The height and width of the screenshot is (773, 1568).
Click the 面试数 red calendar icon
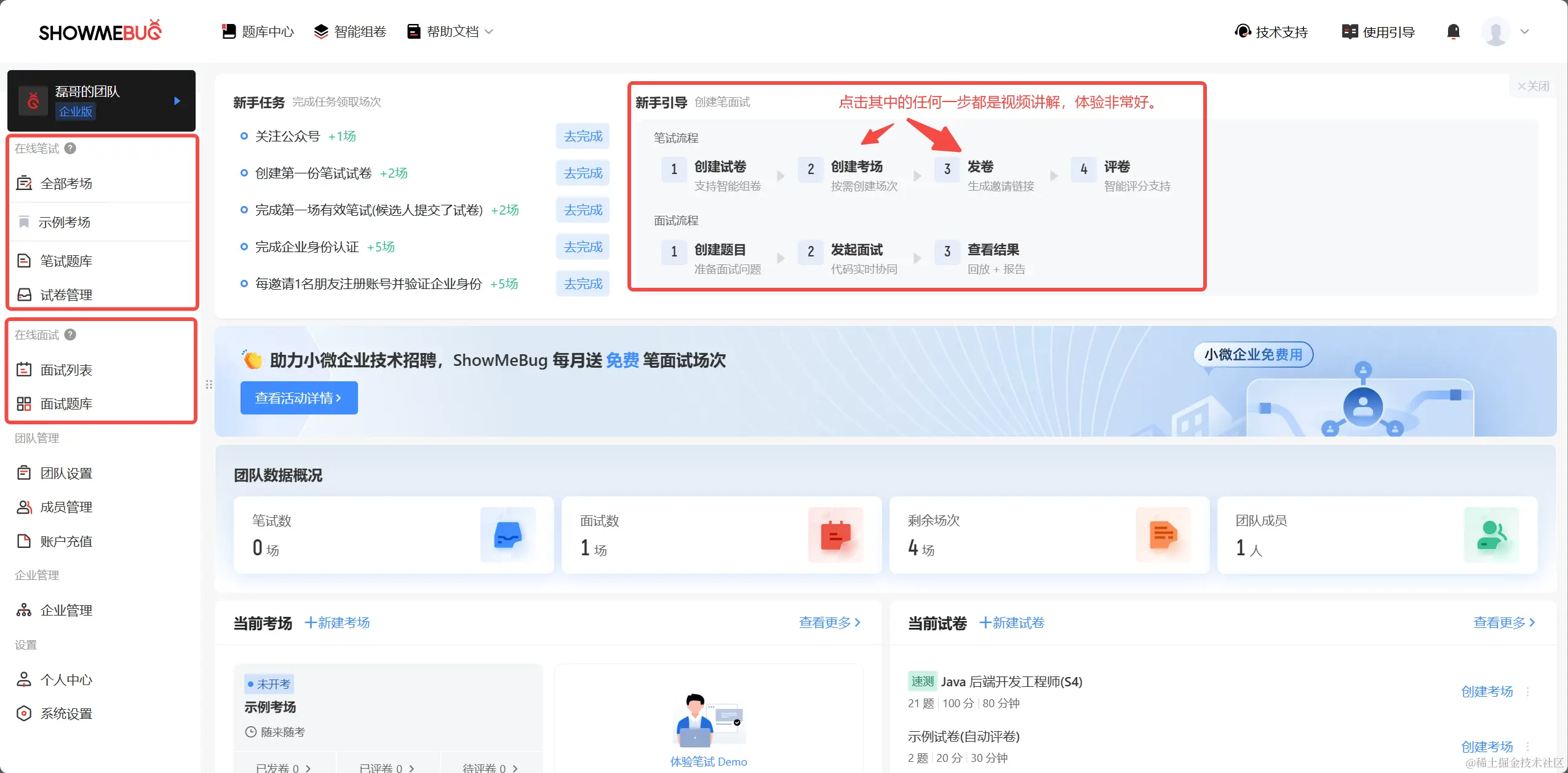835,534
